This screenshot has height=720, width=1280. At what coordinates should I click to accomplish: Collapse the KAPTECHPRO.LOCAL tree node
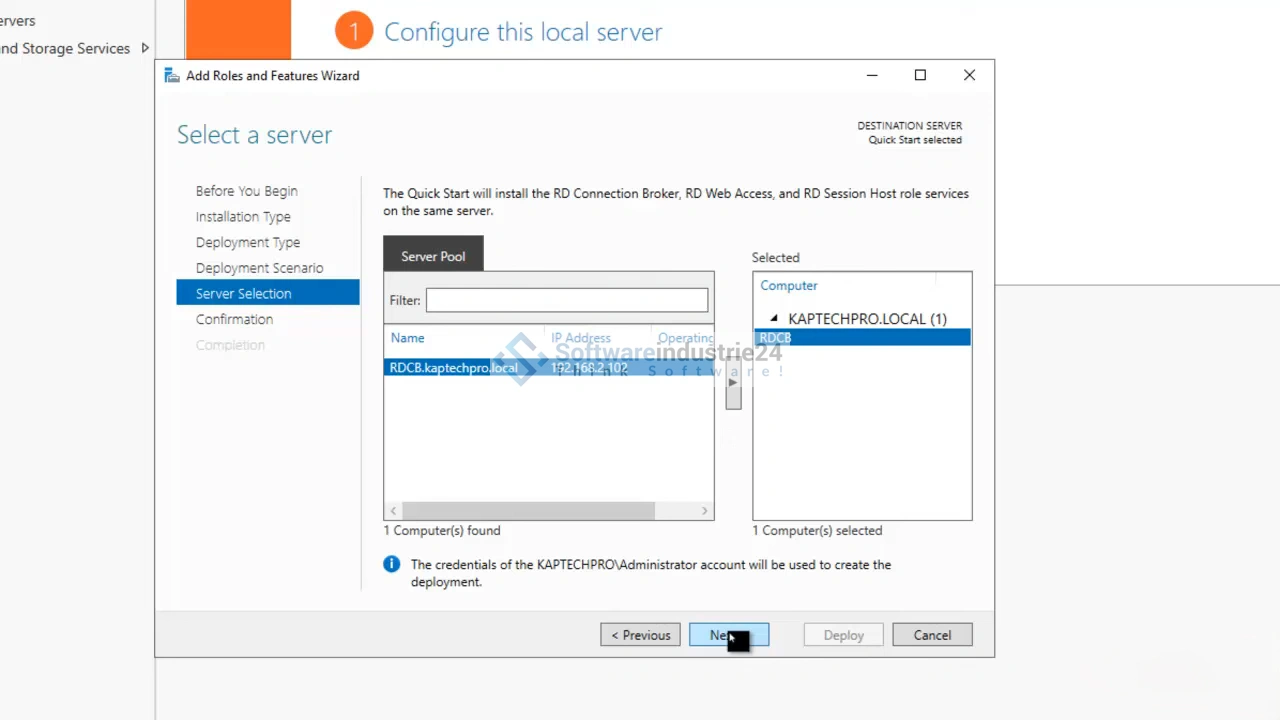click(774, 319)
